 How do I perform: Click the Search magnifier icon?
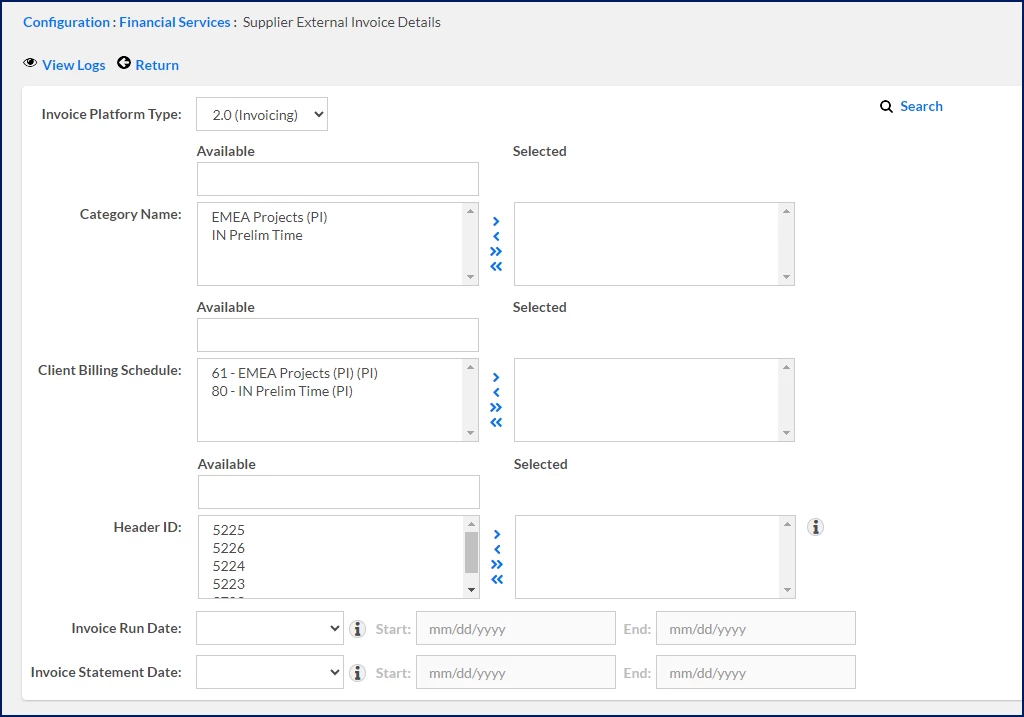[x=886, y=106]
